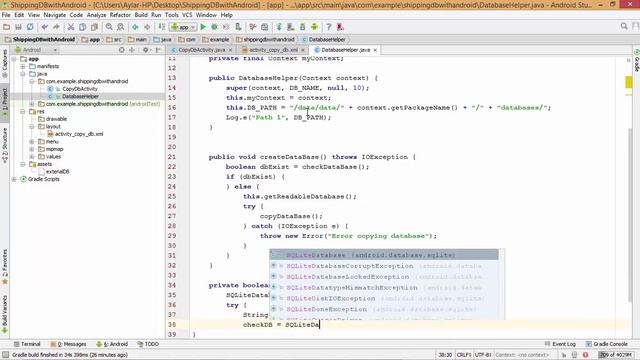The height and width of the screenshot is (360, 640).
Task: Open the Navigate menu
Action: point(55,15)
